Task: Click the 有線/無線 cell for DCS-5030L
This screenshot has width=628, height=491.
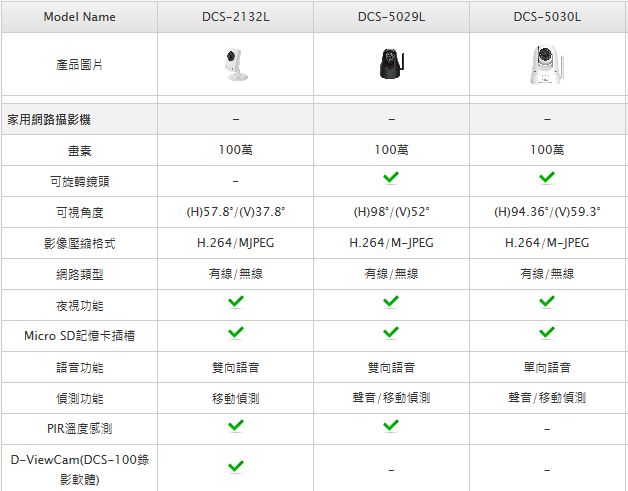Action: [x=547, y=274]
